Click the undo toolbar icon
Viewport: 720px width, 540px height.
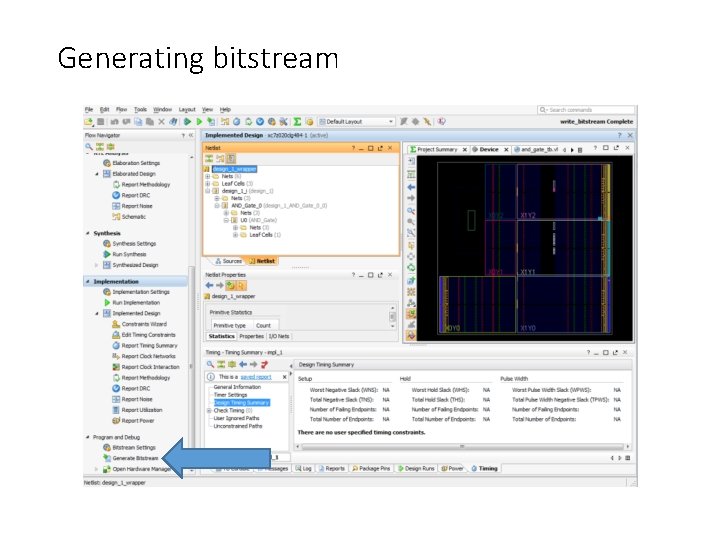point(114,122)
